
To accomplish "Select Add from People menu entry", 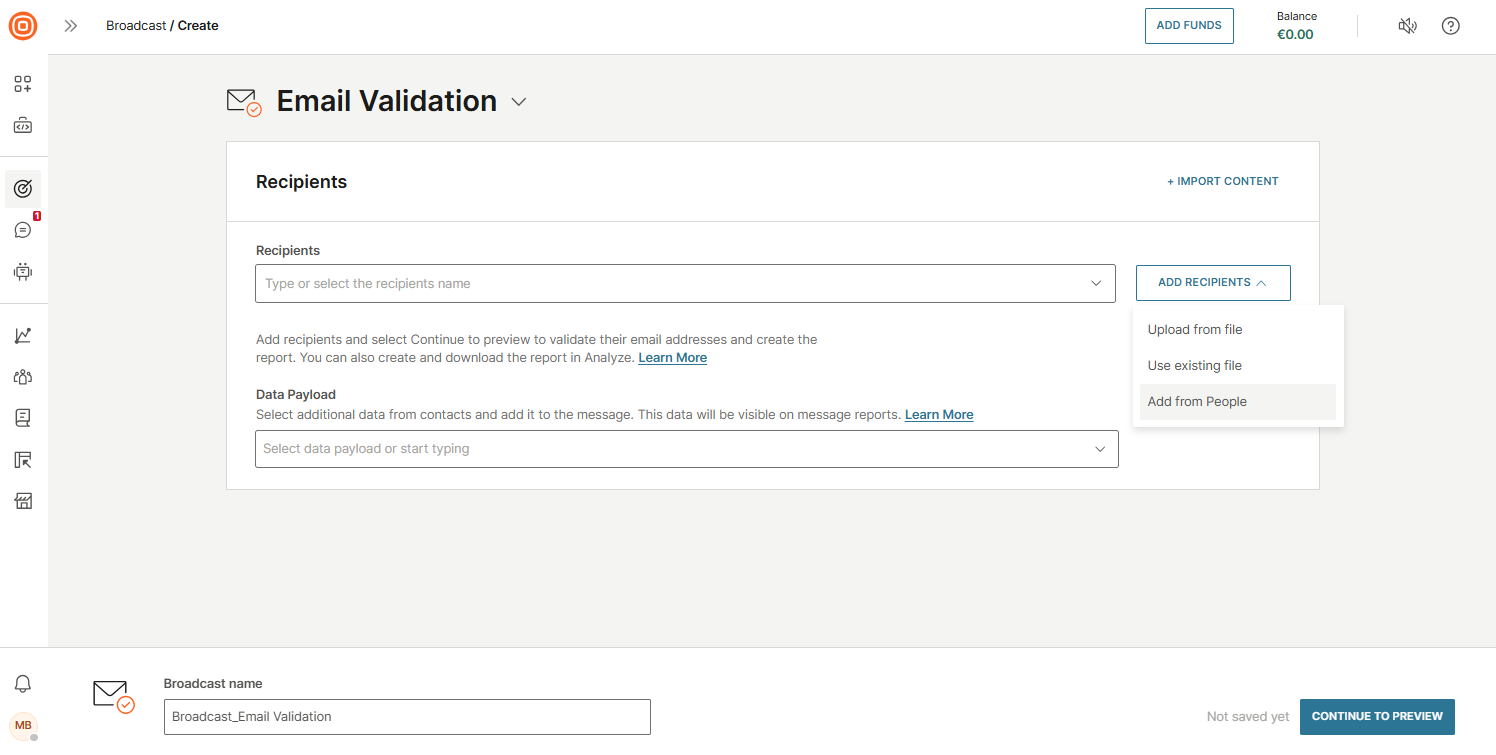I will pos(1196,401).
